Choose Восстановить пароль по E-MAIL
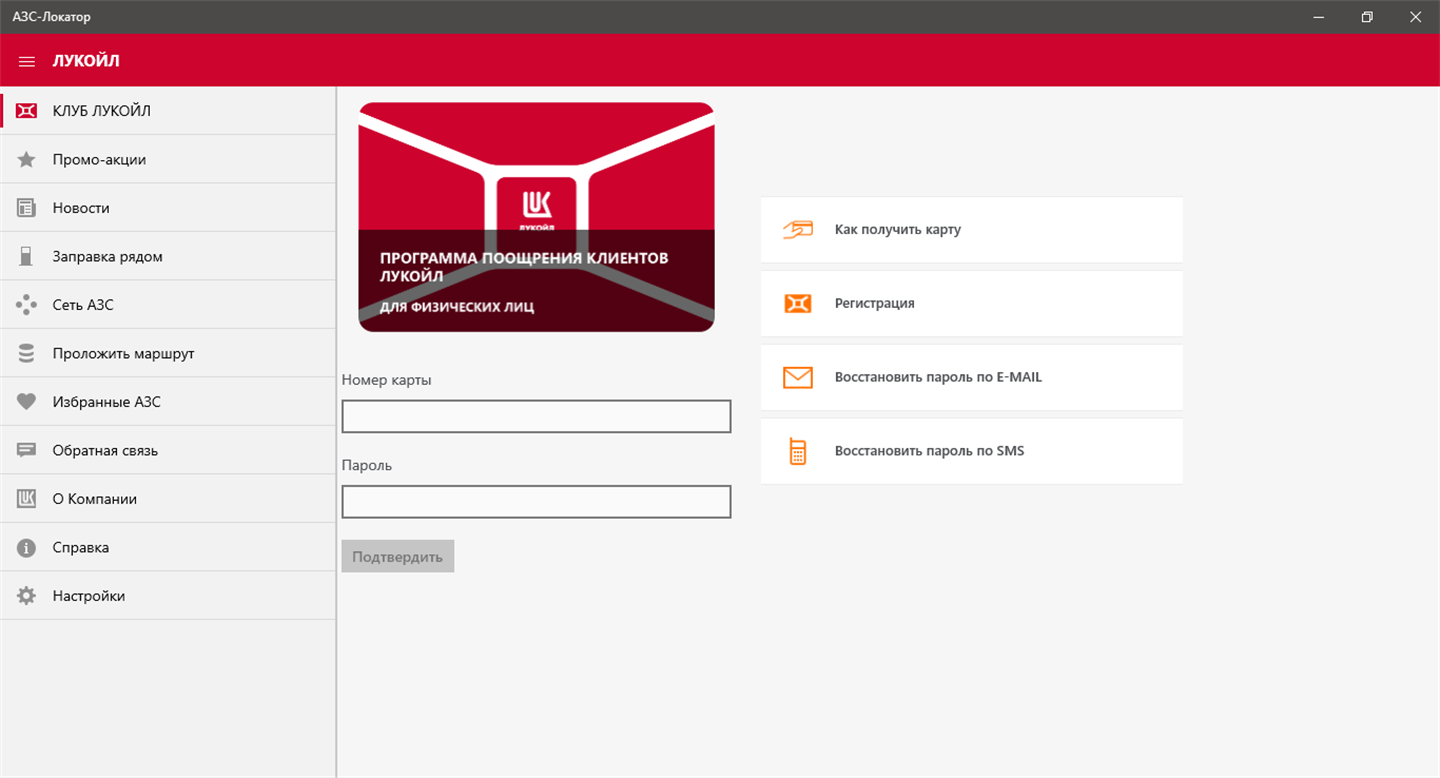1440x778 pixels. [972, 377]
